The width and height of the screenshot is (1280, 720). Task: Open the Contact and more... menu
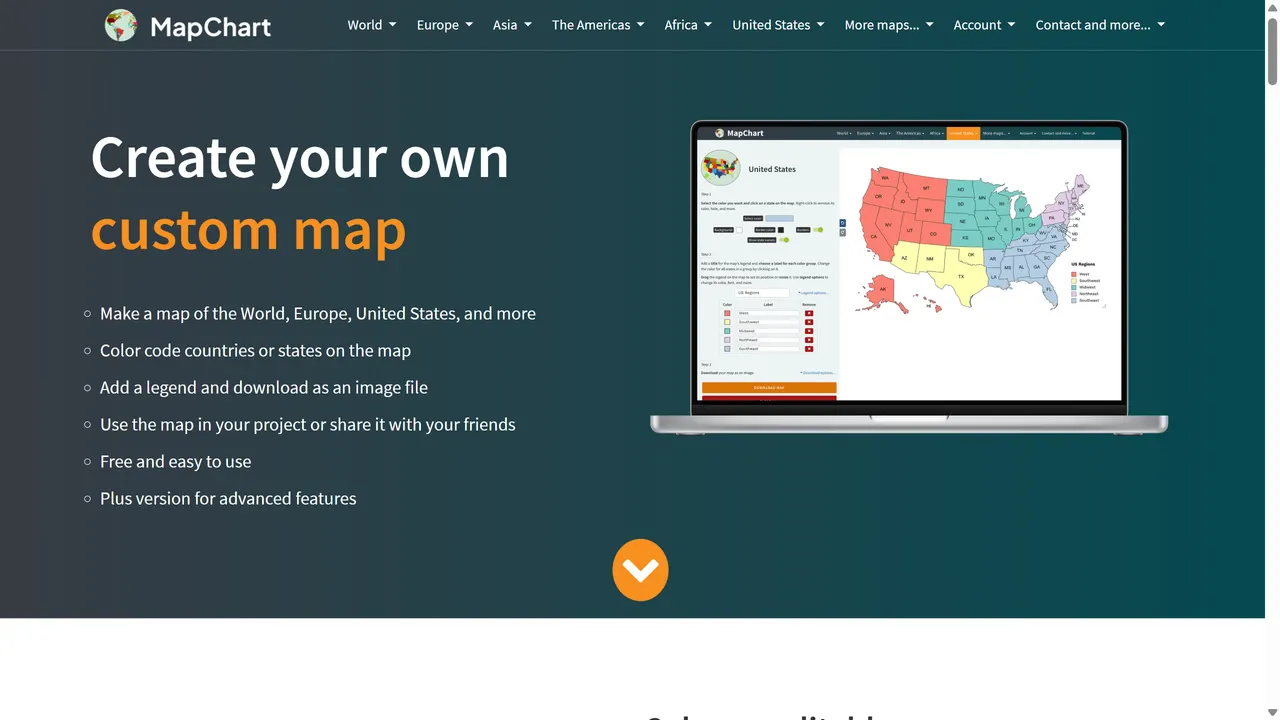pyautogui.click(x=1100, y=25)
